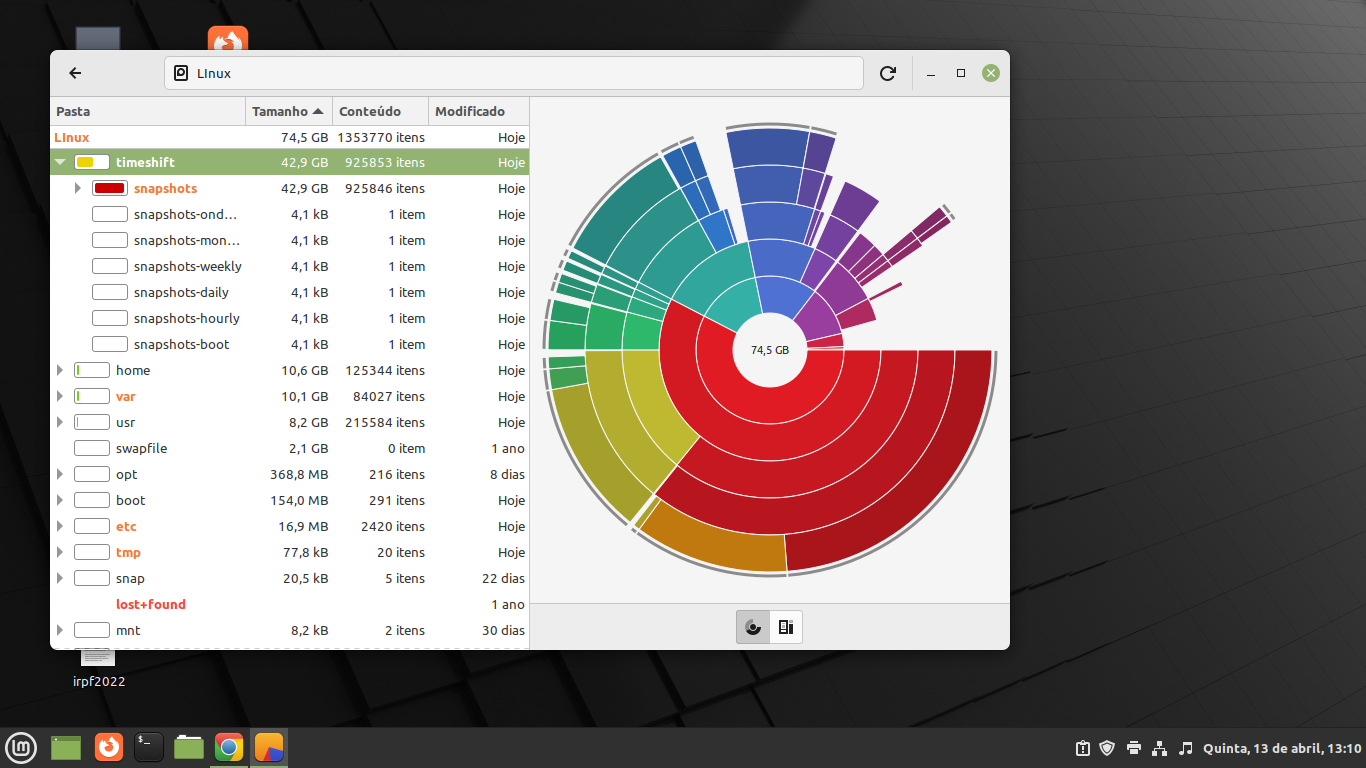1366x768 pixels.
Task: Expand the opt folder
Action: [x=60, y=474]
